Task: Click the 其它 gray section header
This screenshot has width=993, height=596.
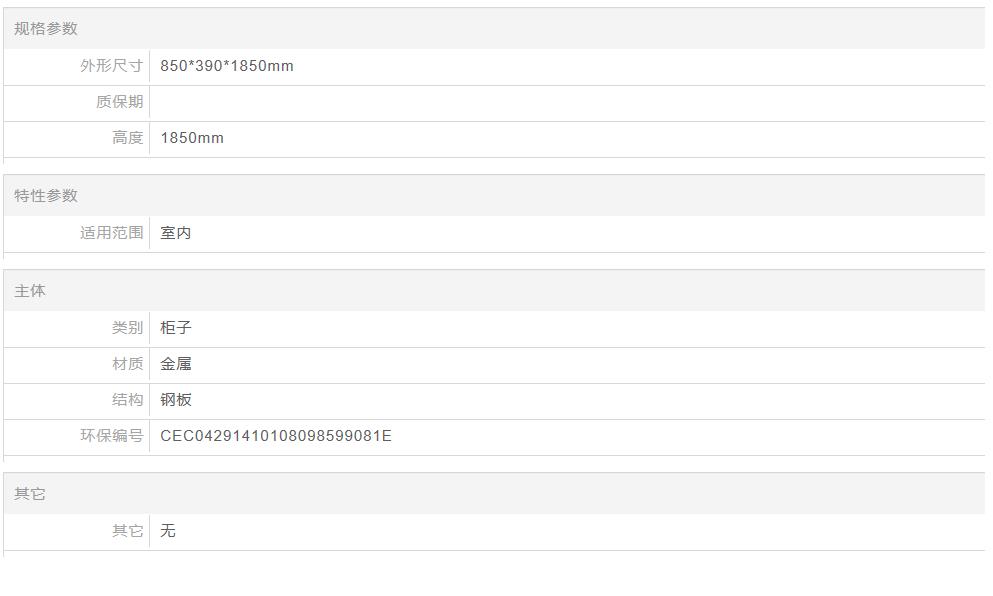Action: coord(30,494)
